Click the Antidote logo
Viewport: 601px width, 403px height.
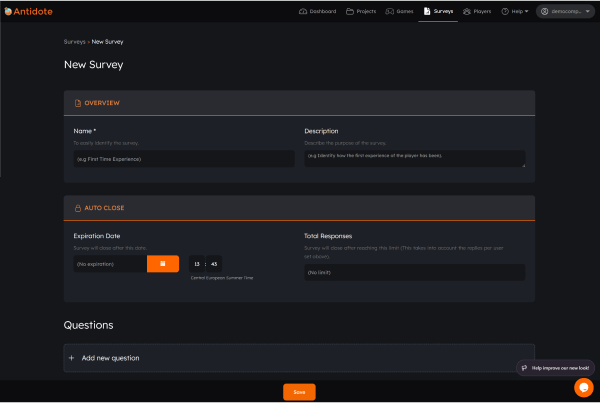coord(28,12)
